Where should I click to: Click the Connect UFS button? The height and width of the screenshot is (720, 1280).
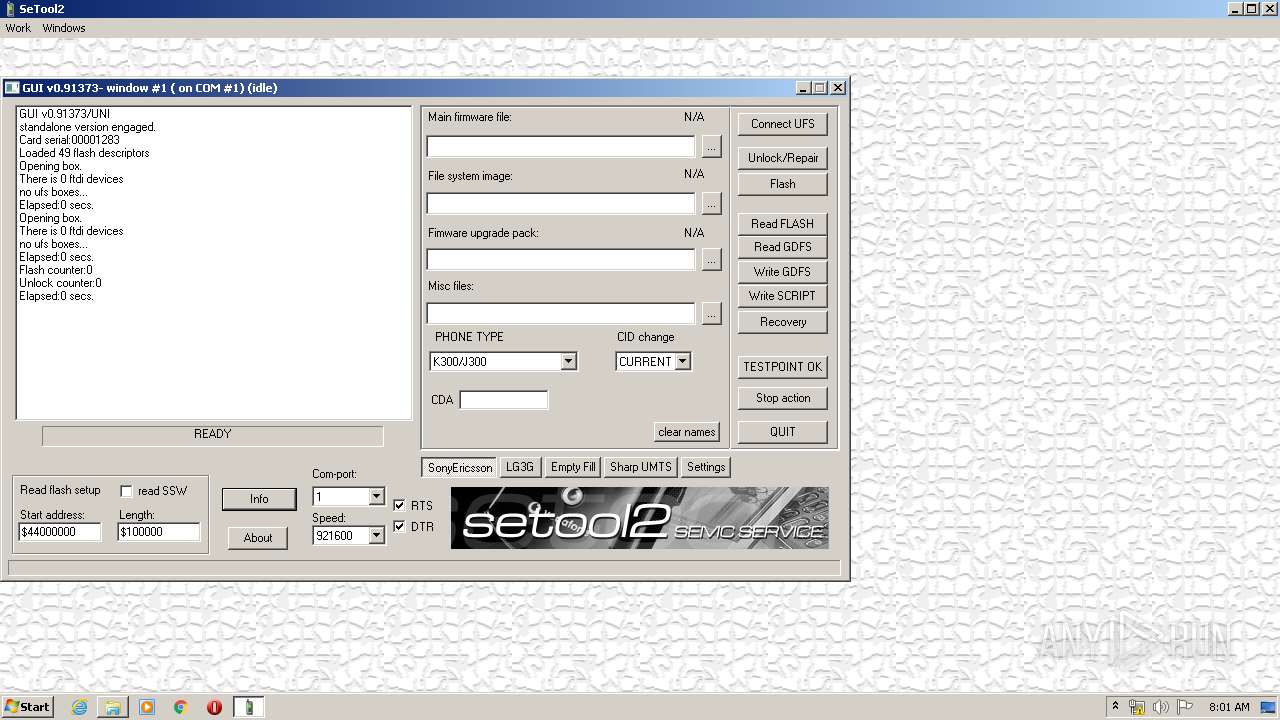tap(783, 124)
